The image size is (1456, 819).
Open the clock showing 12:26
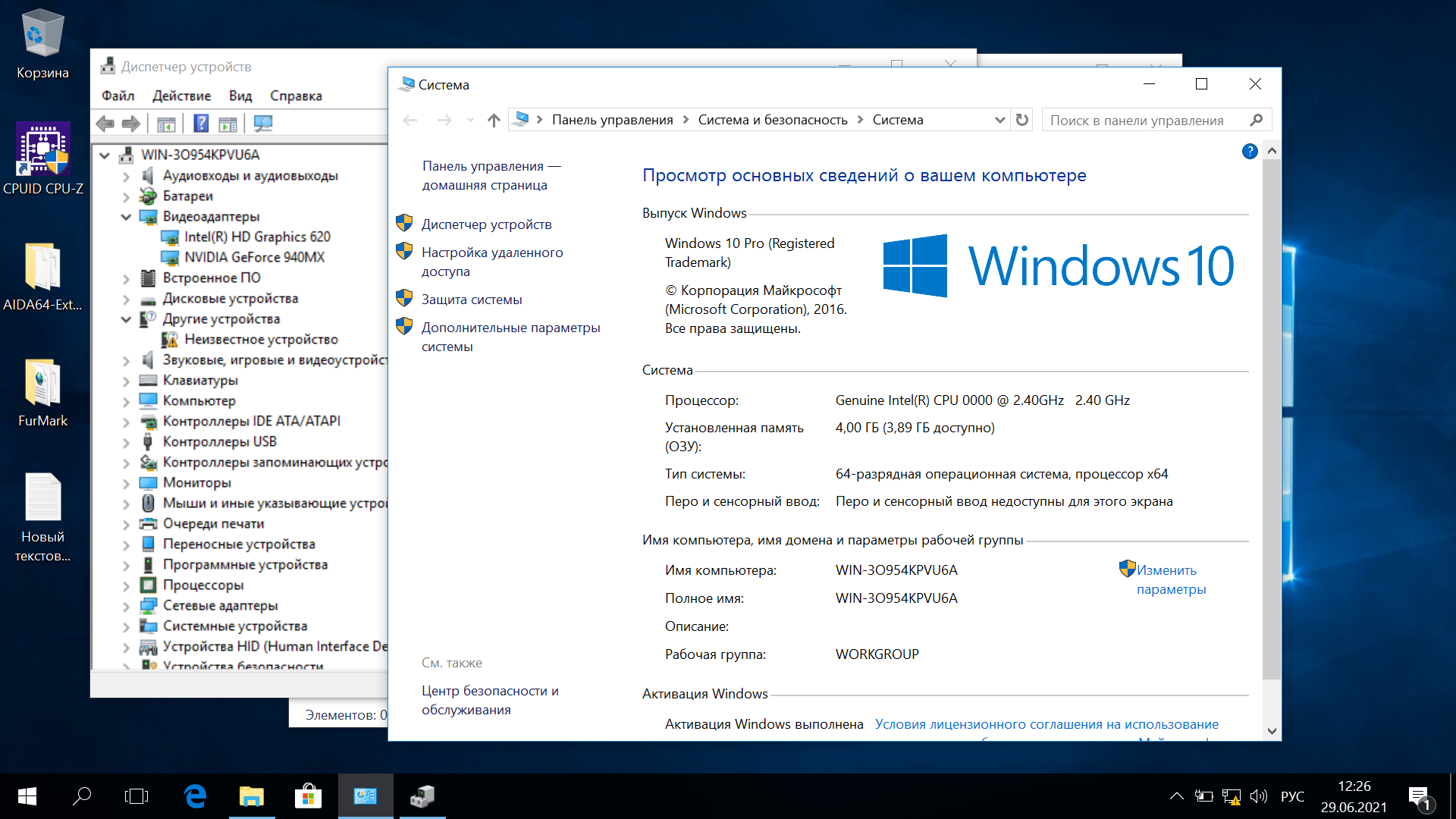1354,796
